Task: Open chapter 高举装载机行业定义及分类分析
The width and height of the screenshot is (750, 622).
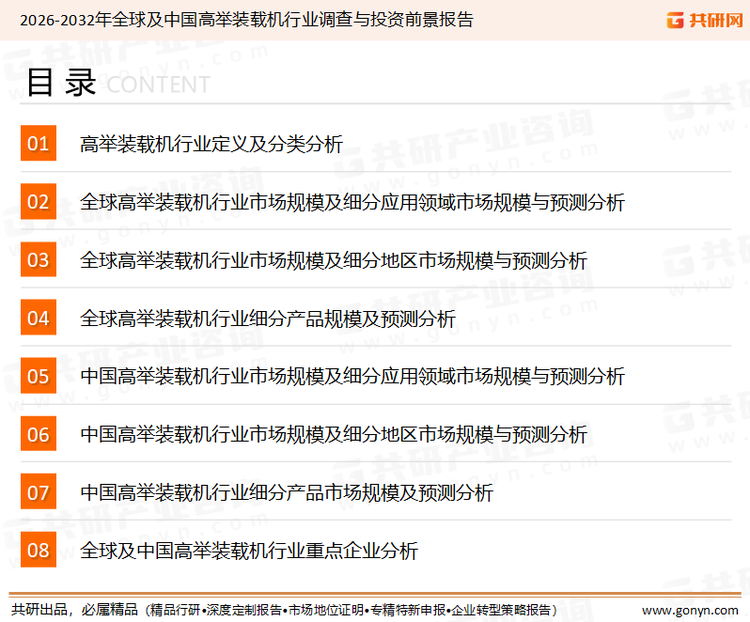Action: point(211,144)
